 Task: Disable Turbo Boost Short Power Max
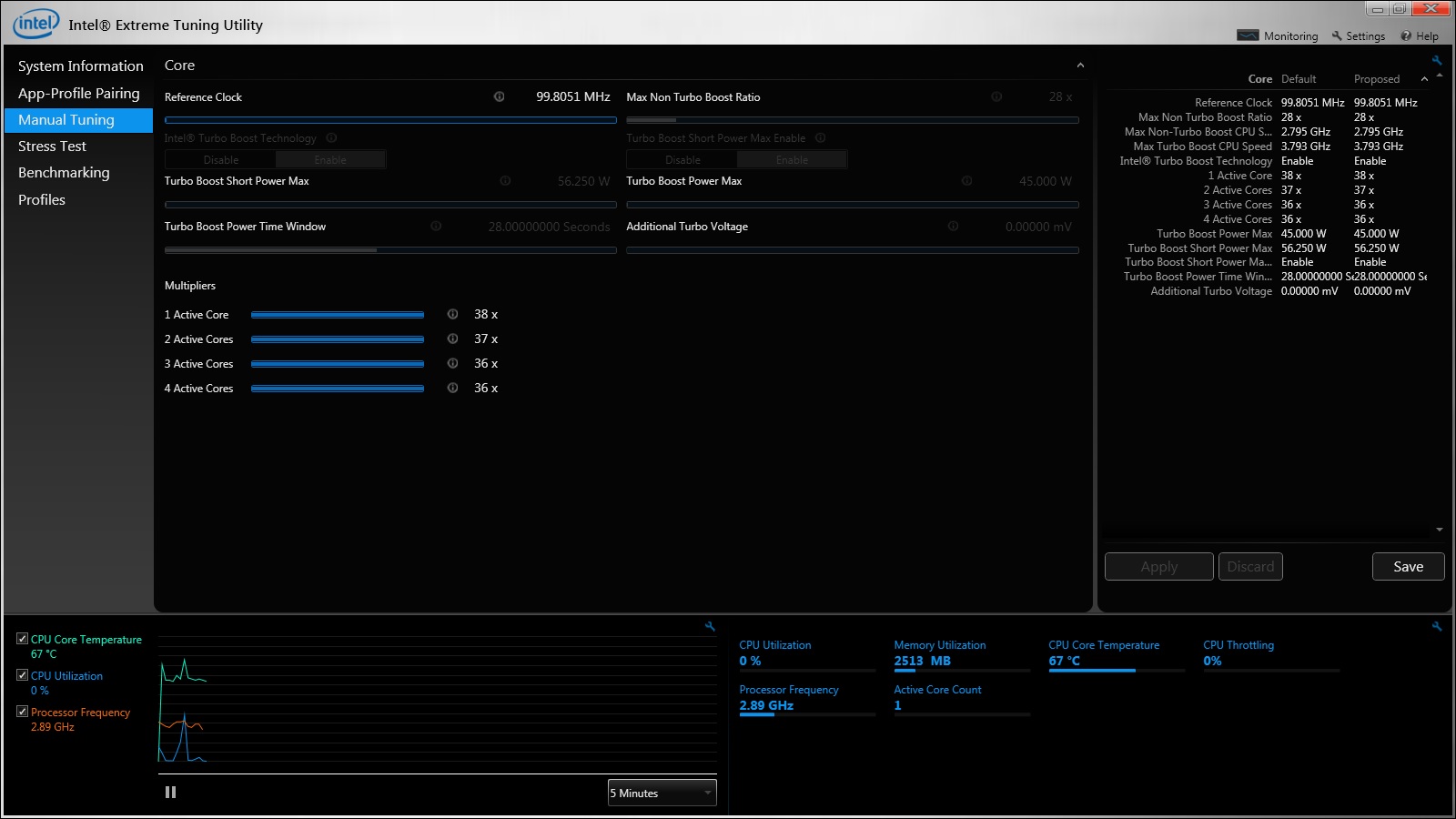(682, 160)
